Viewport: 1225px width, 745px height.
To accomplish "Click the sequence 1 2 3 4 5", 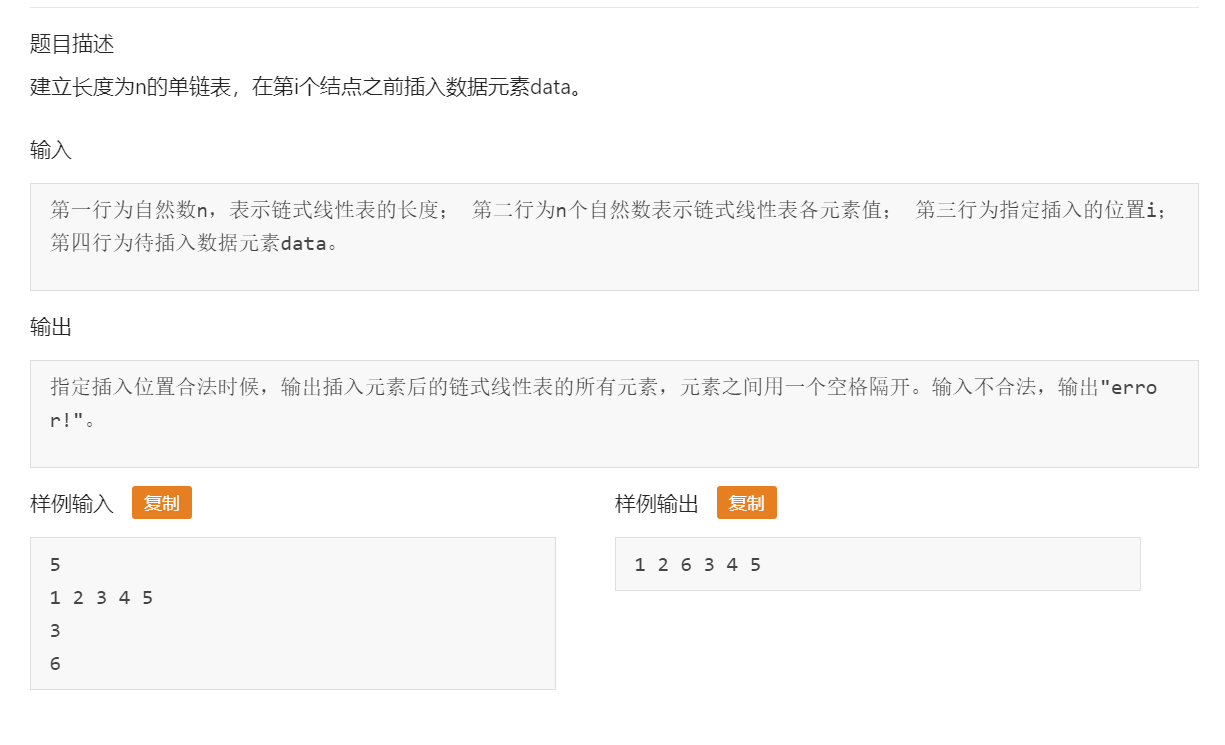I will (100, 597).
